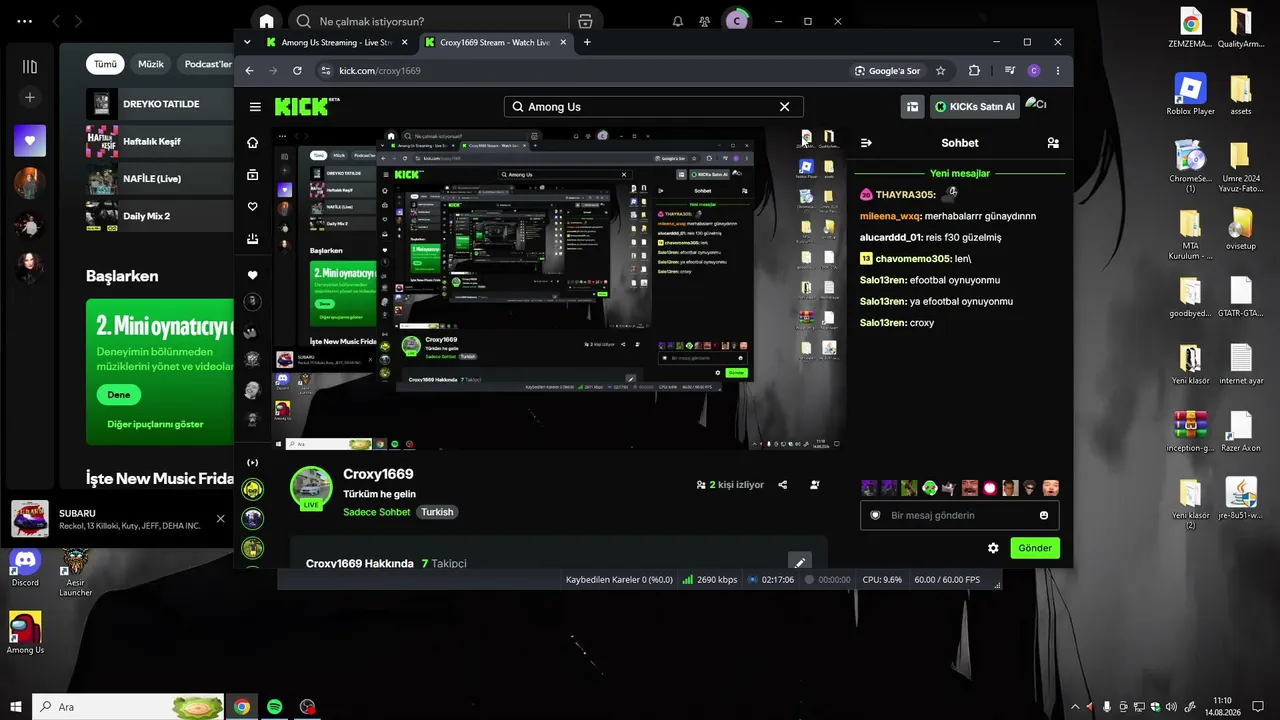
Task: Open Haftalık Keşif playlist in Spotify
Action: coord(160,141)
